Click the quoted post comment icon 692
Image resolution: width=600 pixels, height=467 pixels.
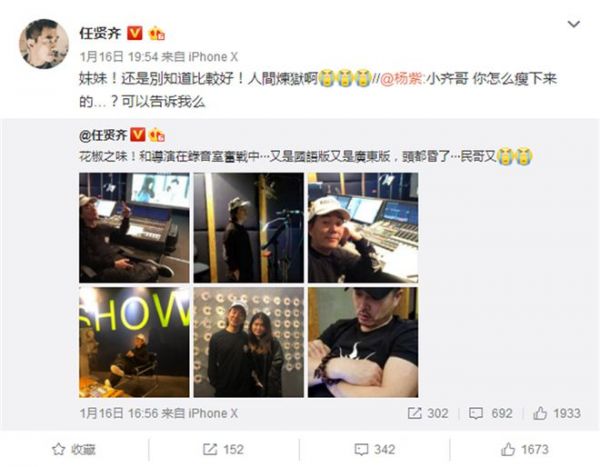point(491,413)
